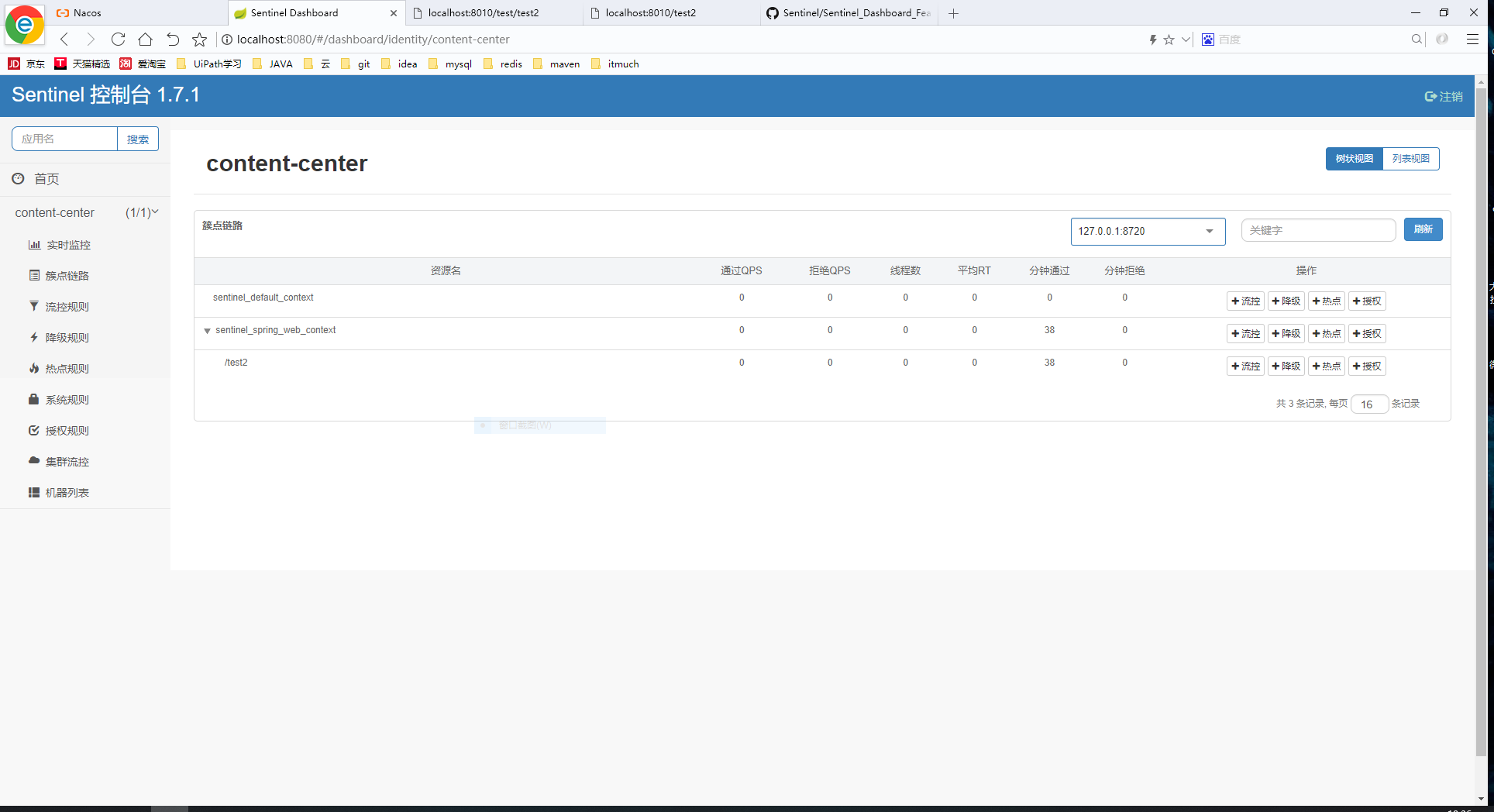Add 热点 rule for sentinel_default_context
Image resolution: width=1494 pixels, height=812 pixels.
coord(1327,301)
